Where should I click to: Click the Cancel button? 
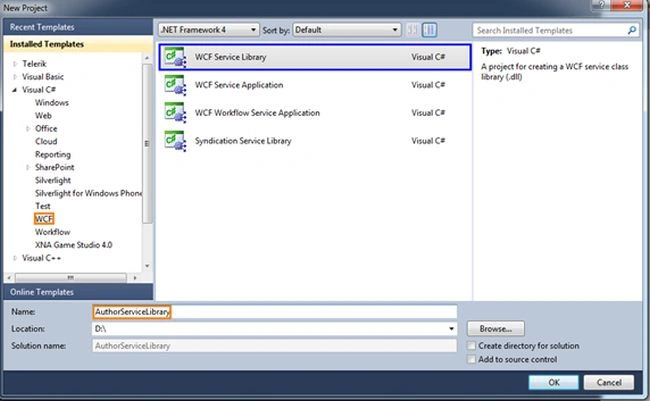tap(609, 382)
